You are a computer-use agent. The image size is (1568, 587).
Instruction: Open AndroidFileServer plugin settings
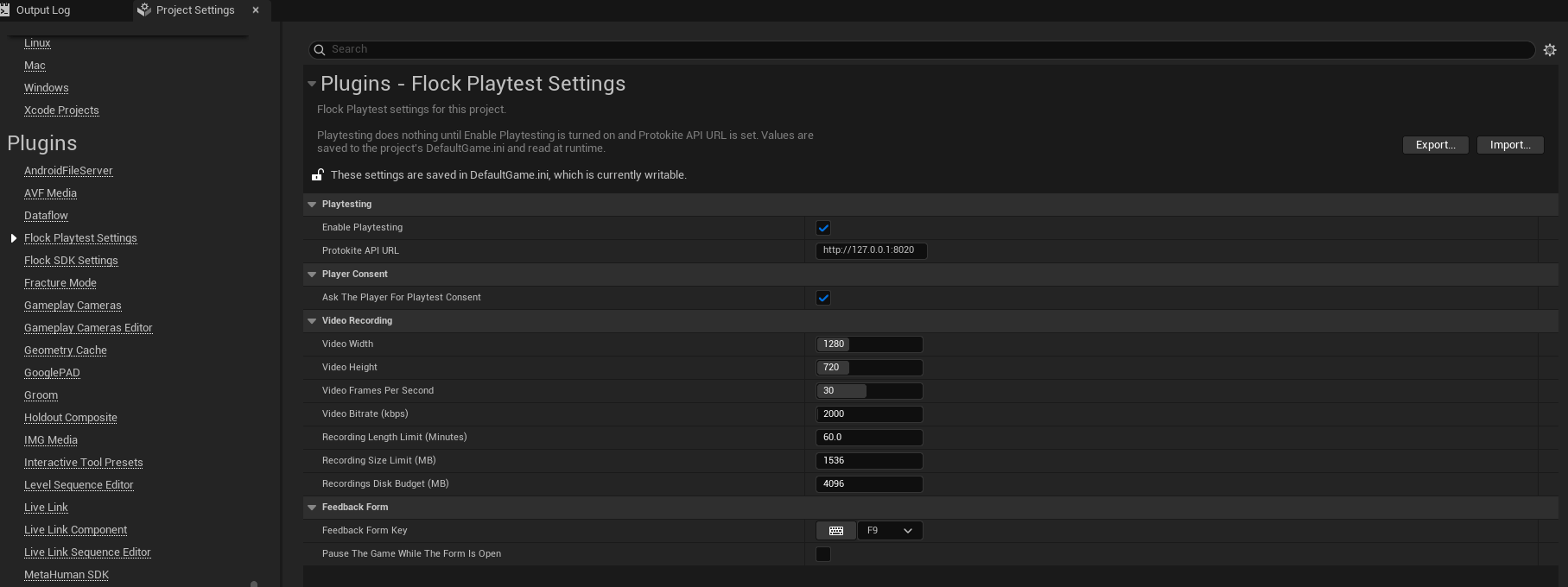click(68, 171)
